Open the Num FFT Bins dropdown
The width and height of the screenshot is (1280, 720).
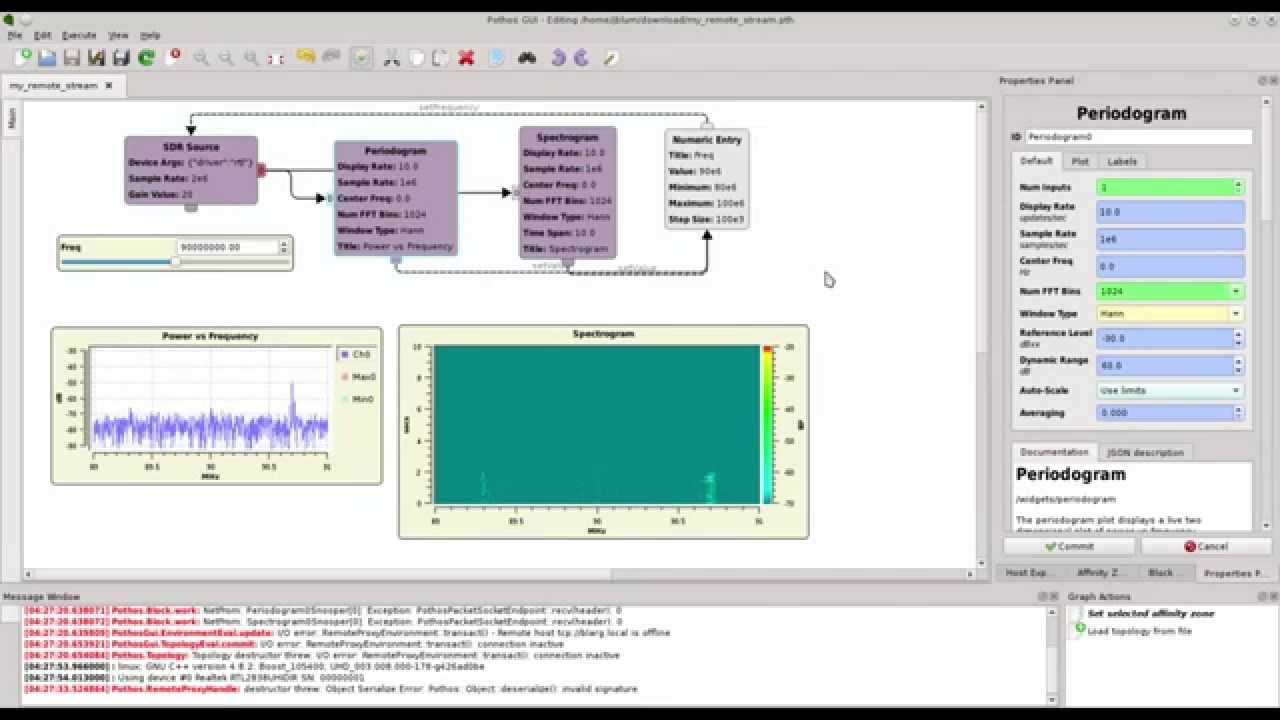tap(1236, 292)
